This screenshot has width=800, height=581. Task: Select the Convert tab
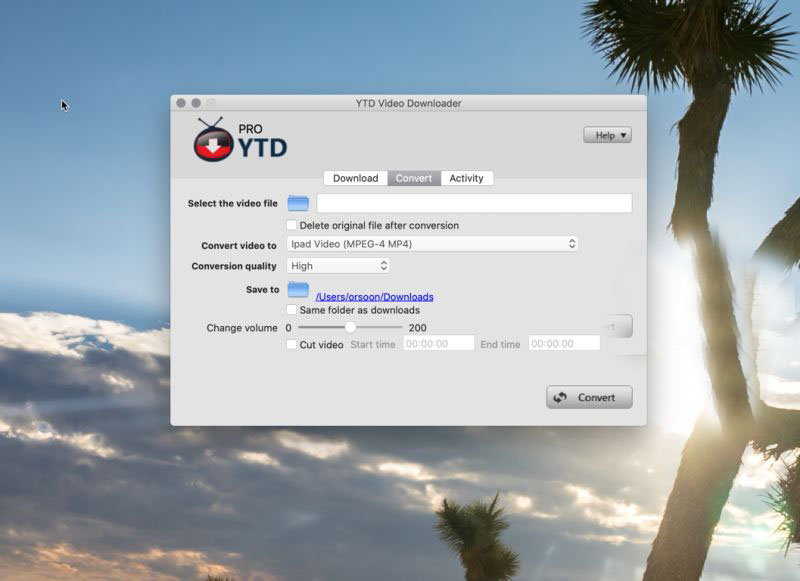click(x=414, y=178)
